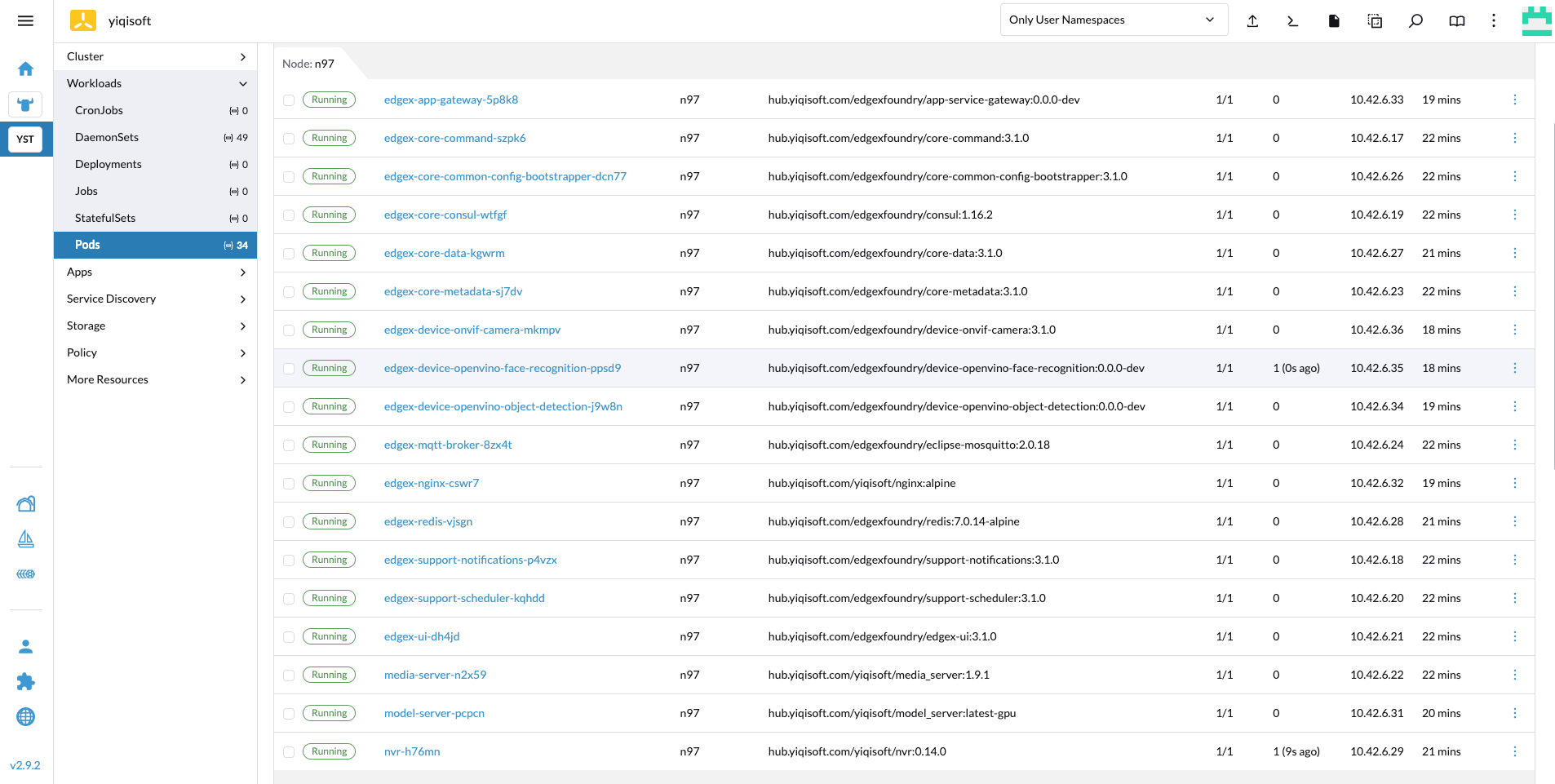Image resolution: width=1555 pixels, height=784 pixels.
Task: Check the nvr-h76mn pod row checkbox
Action: tap(289, 752)
